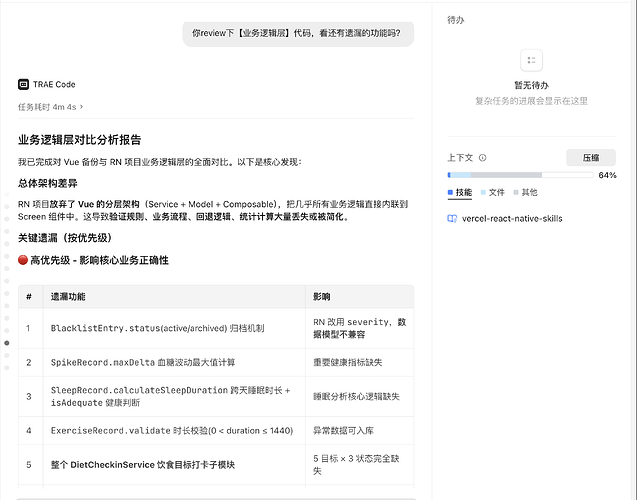Click the context info circle icon
The width and height of the screenshot is (637, 500).
pos(483,158)
